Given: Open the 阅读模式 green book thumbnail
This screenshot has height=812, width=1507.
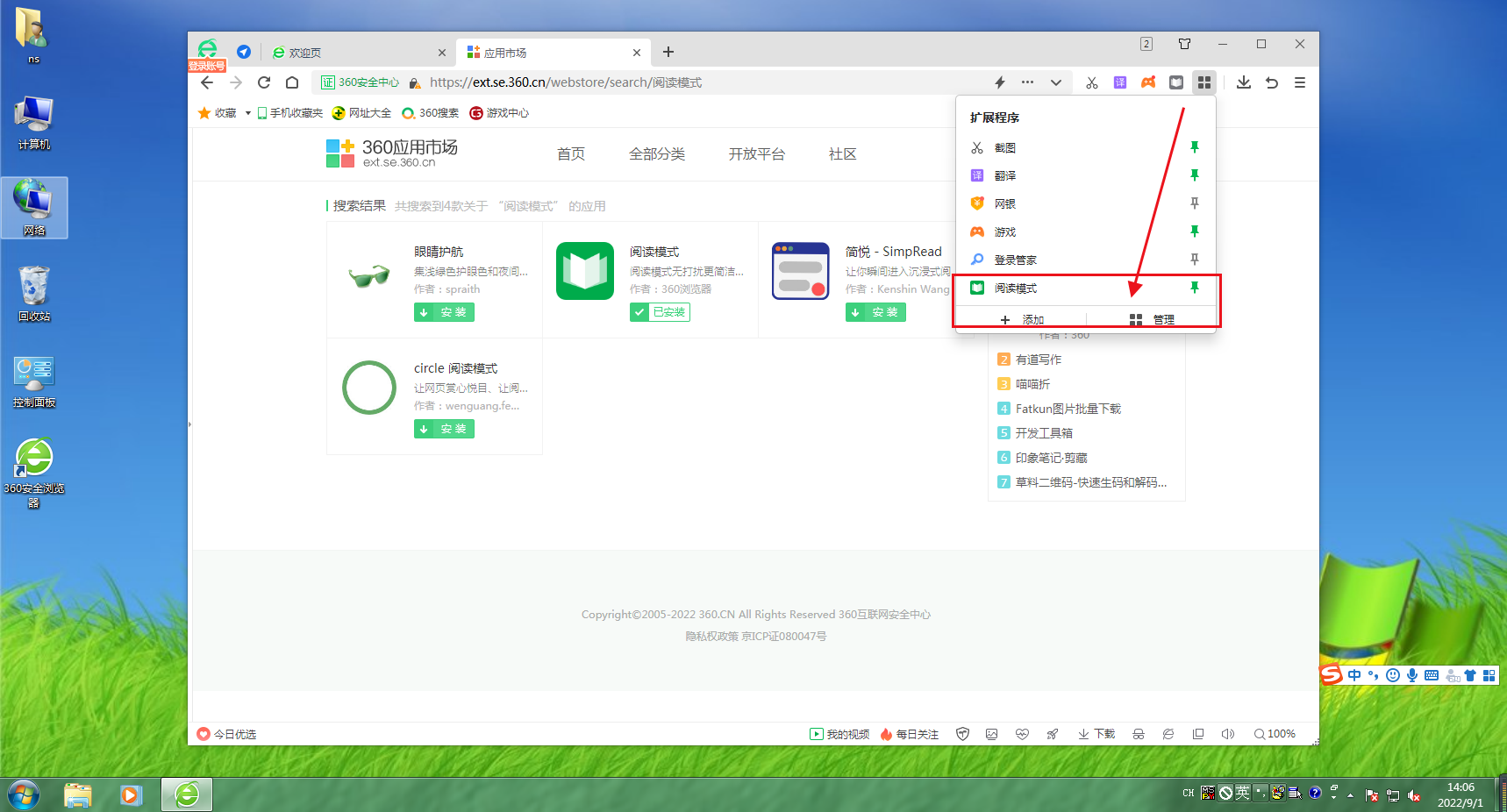Looking at the screenshot, I should tap(585, 271).
